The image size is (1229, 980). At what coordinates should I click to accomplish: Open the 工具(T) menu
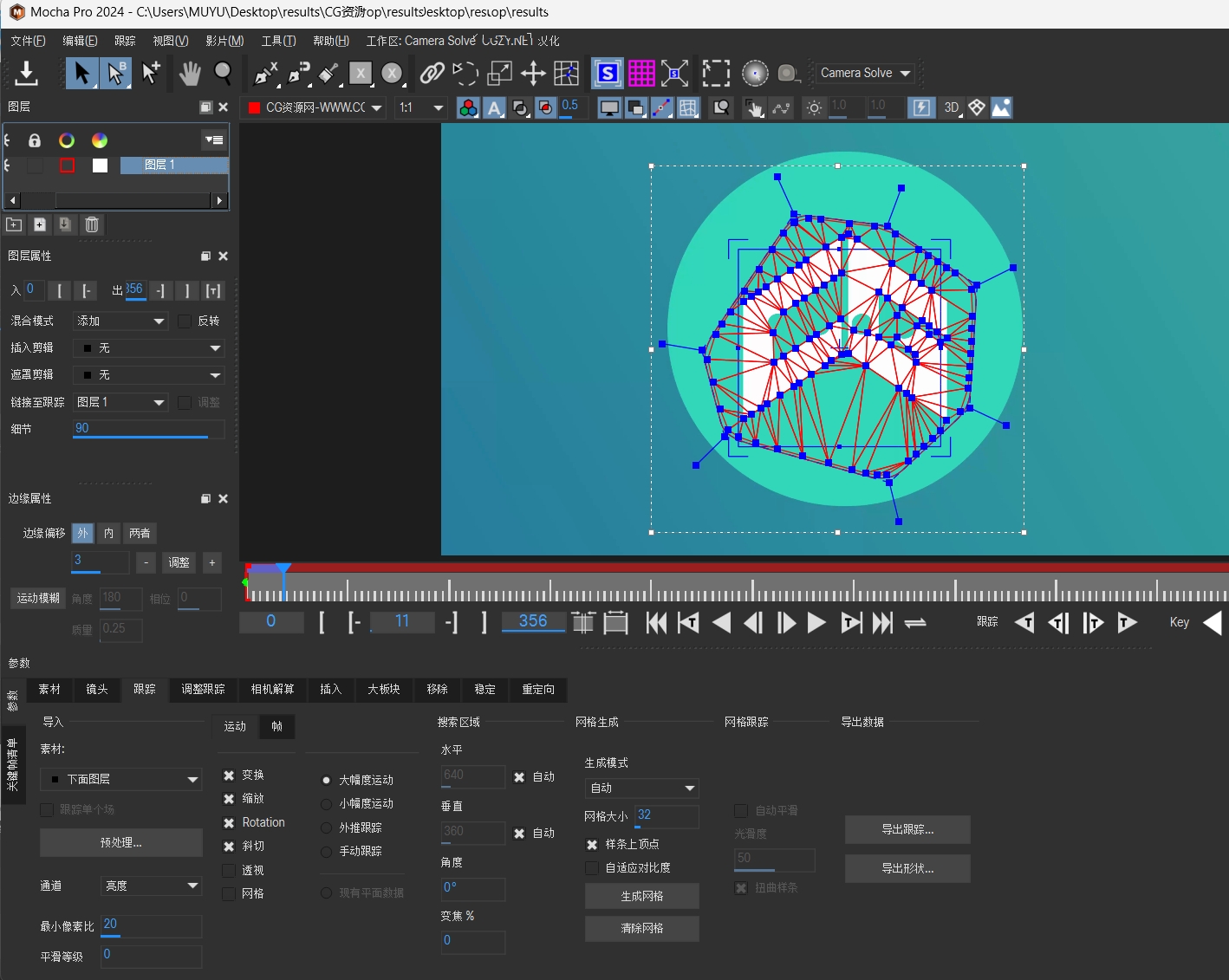[278, 41]
